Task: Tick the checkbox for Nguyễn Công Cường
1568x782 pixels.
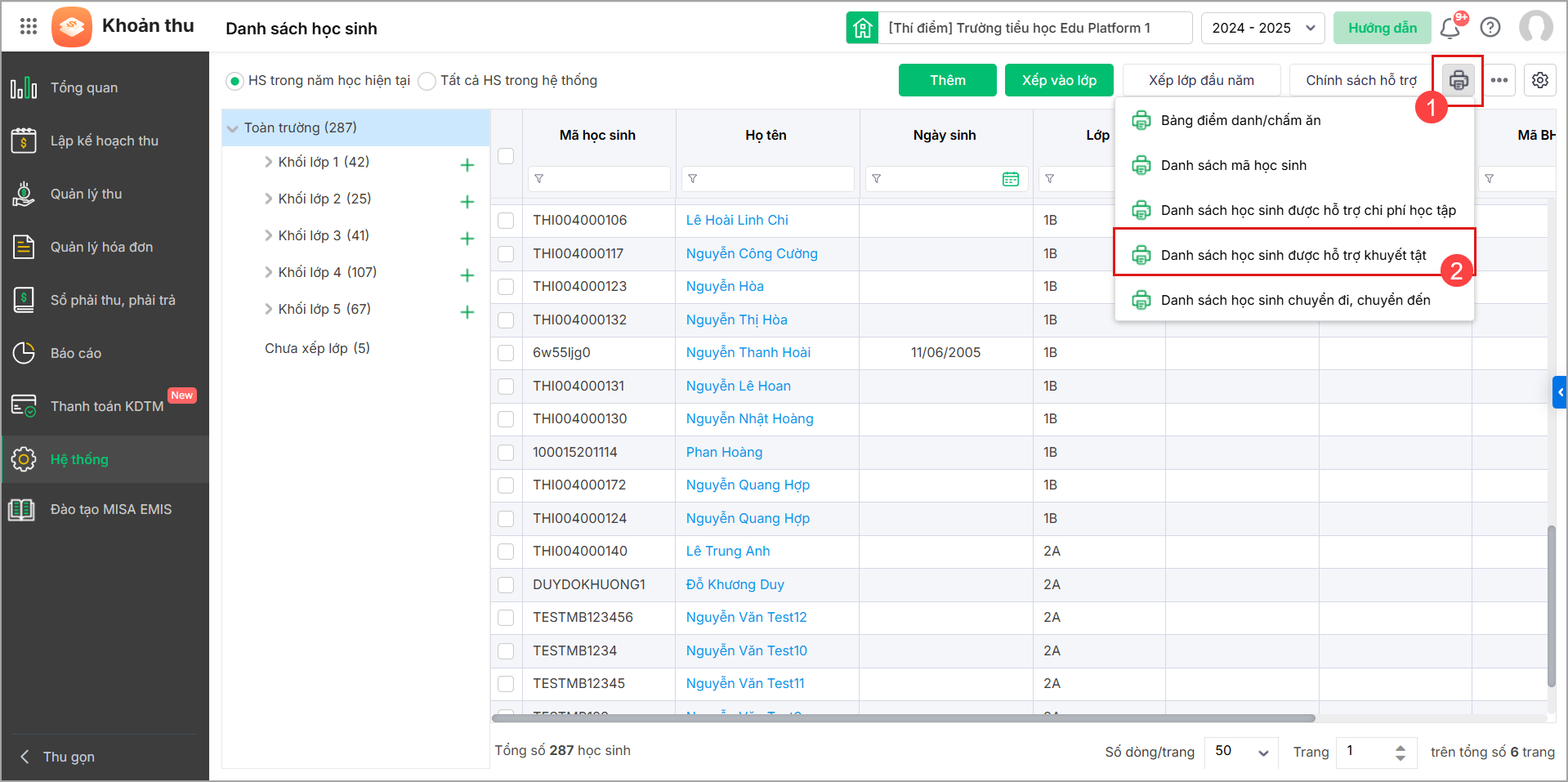Action: tap(506, 254)
